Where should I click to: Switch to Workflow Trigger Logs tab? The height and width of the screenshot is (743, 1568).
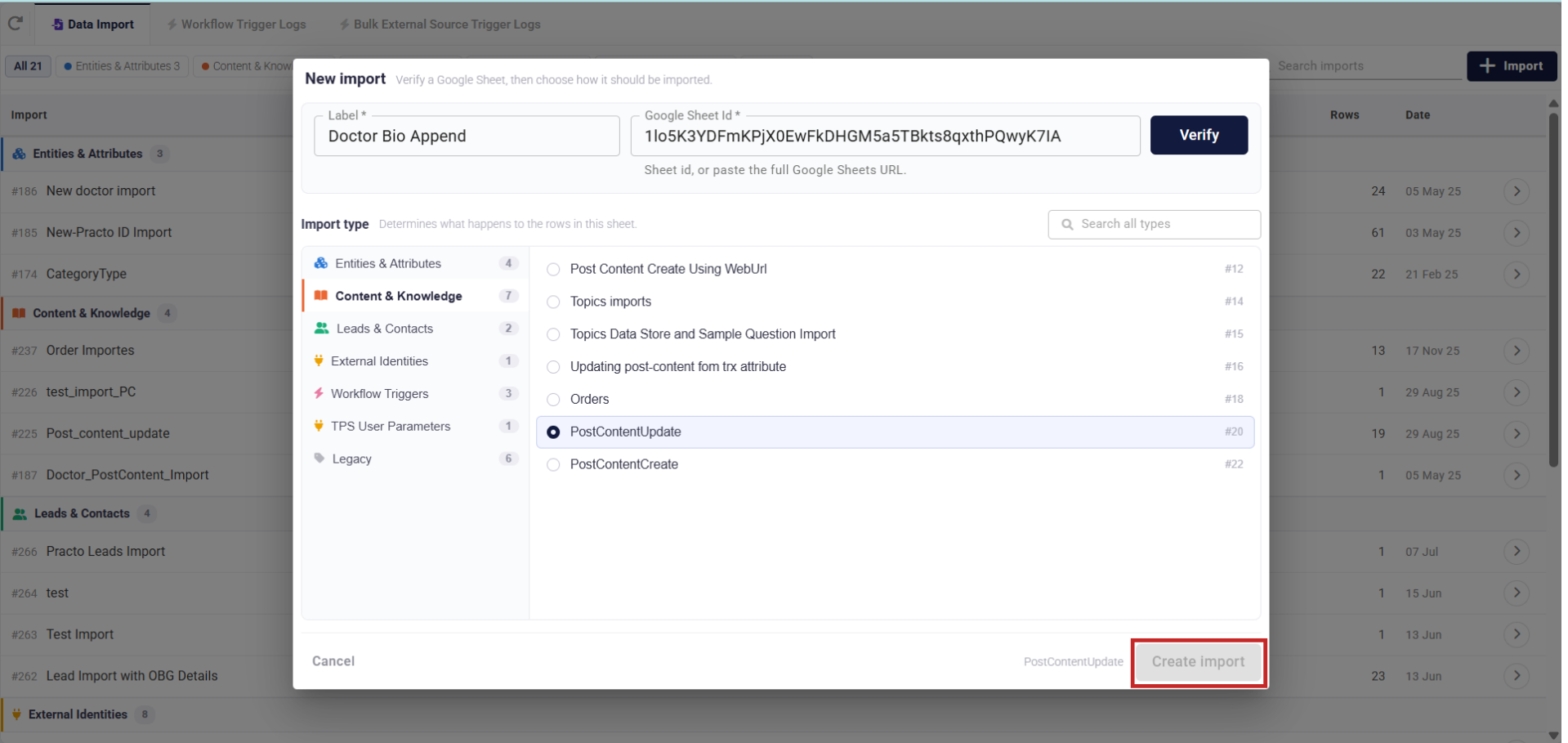236,25
